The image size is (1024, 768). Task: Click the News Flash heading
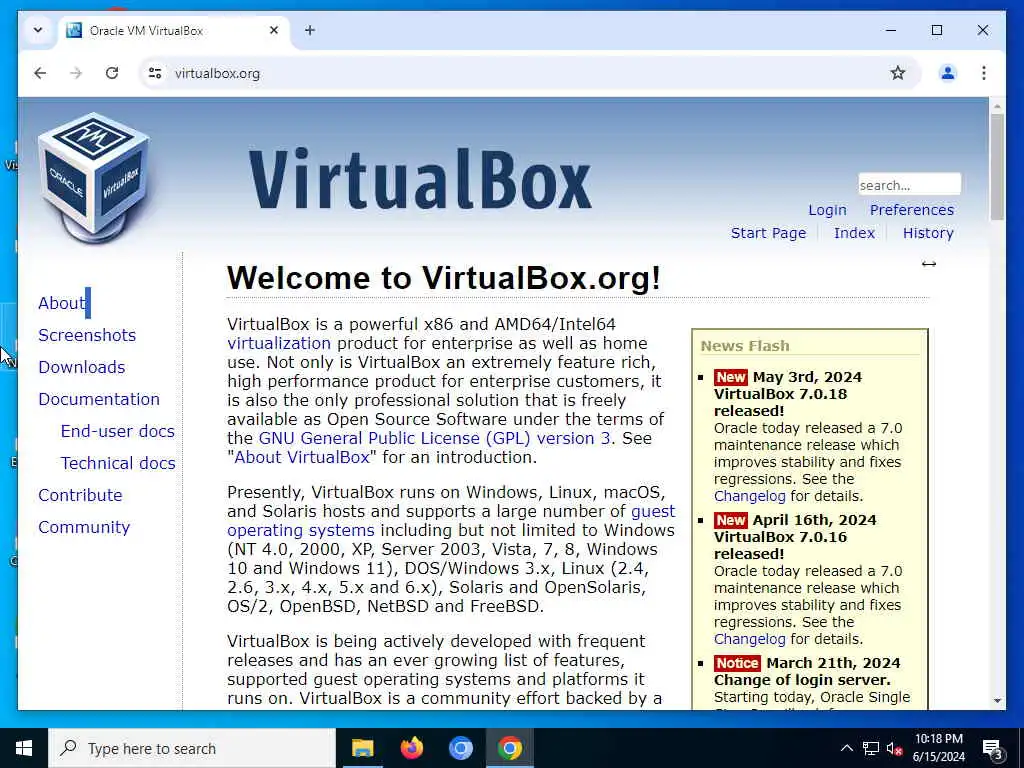coord(744,346)
